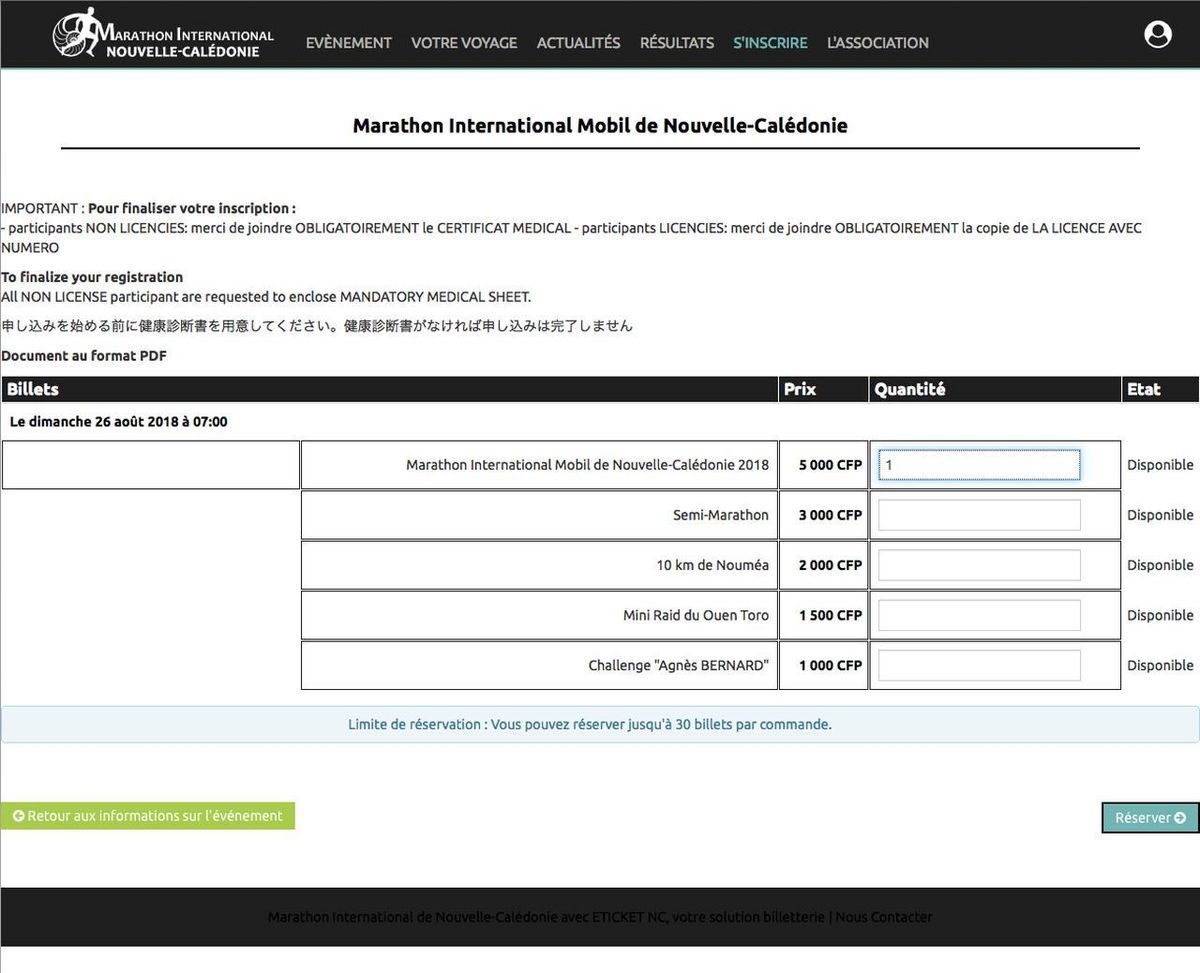1200x973 pixels.
Task: Go to VOTRE VOYAGE section
Action: point(464,43)
